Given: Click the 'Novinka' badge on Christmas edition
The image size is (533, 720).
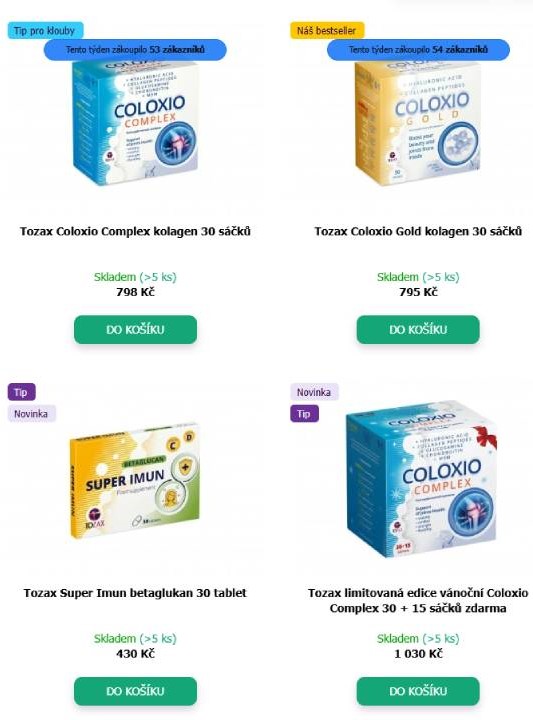Looking at the screenshot, I should (x=314, y=392).
